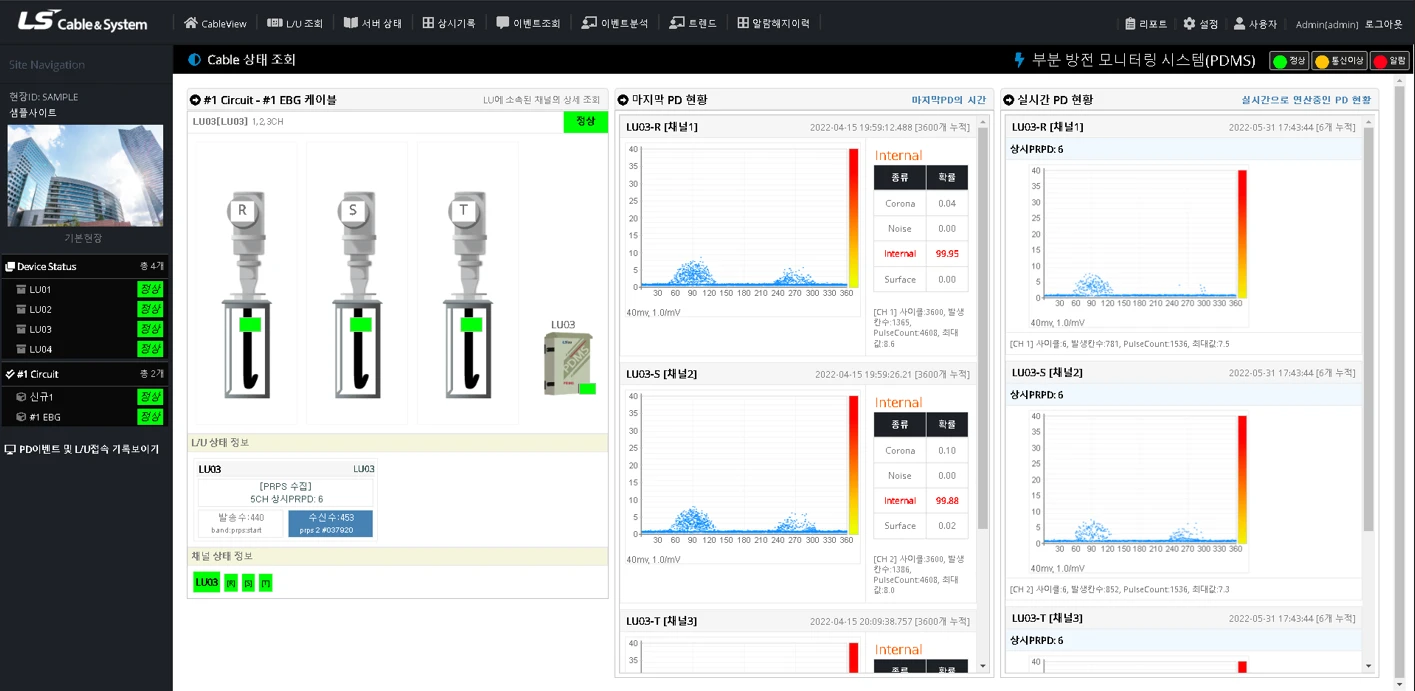Click the 수신수:453 blue box
The width and height of the screenshot is (1415, 691).
[x=330, y=523]
